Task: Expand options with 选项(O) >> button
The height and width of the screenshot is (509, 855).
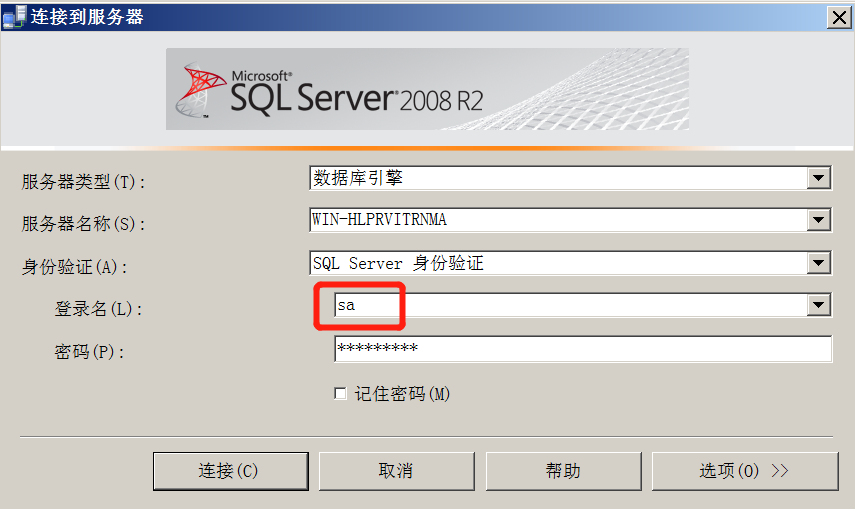Action: point(745,471)
